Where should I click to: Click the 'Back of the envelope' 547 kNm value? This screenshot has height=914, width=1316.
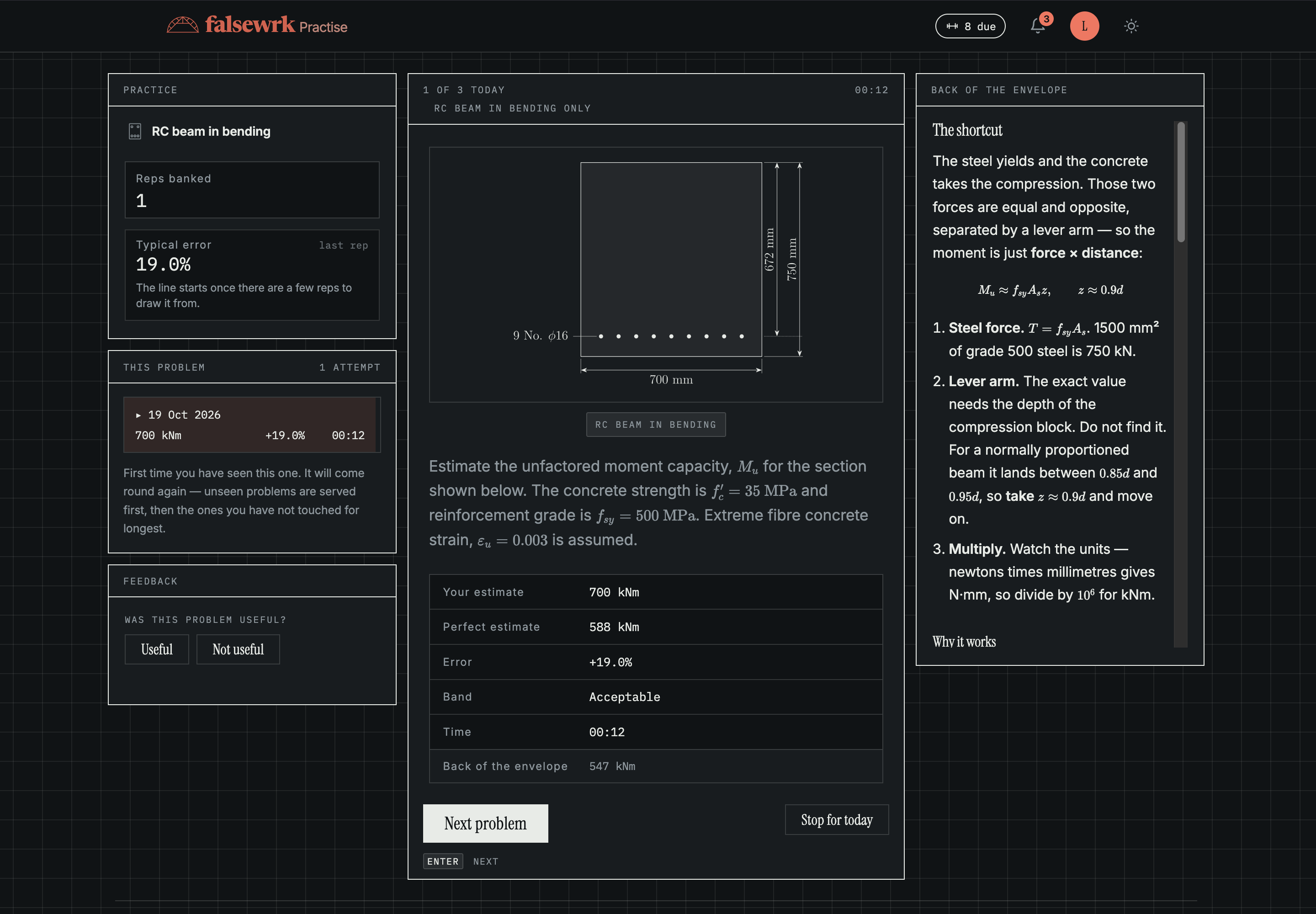(612, 766)
